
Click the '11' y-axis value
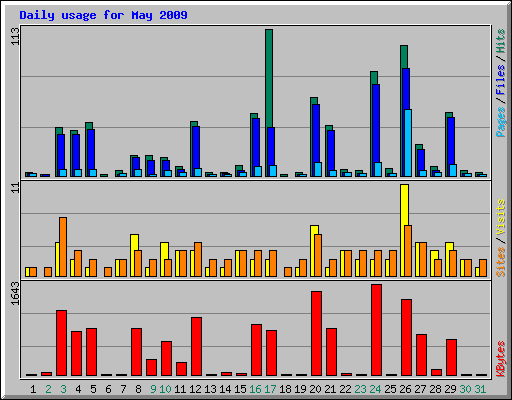pos(15,188)
